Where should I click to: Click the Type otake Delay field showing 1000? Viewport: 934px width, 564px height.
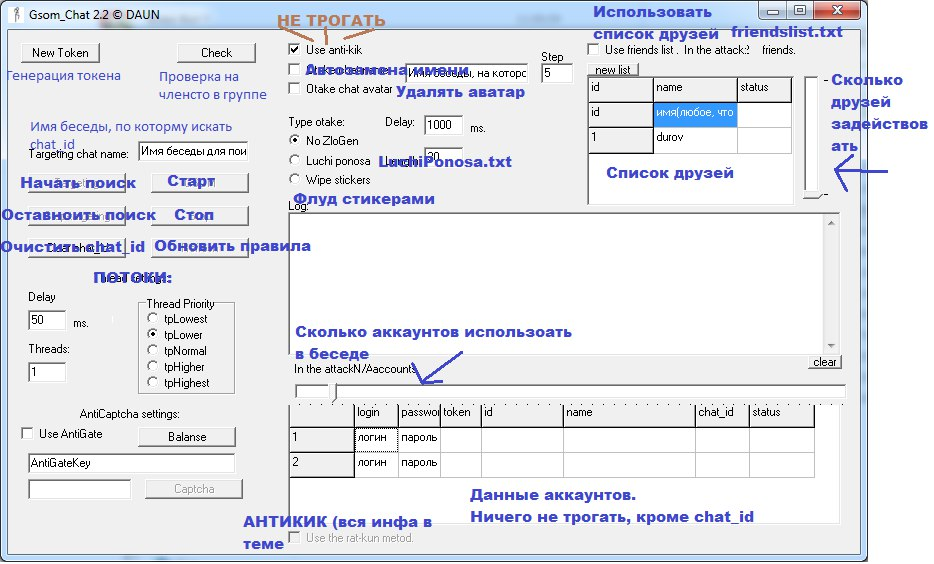click(x=443, y=125)
